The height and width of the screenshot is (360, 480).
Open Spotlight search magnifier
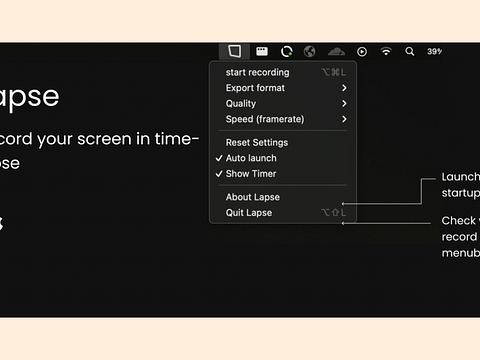tap(410, 51)
